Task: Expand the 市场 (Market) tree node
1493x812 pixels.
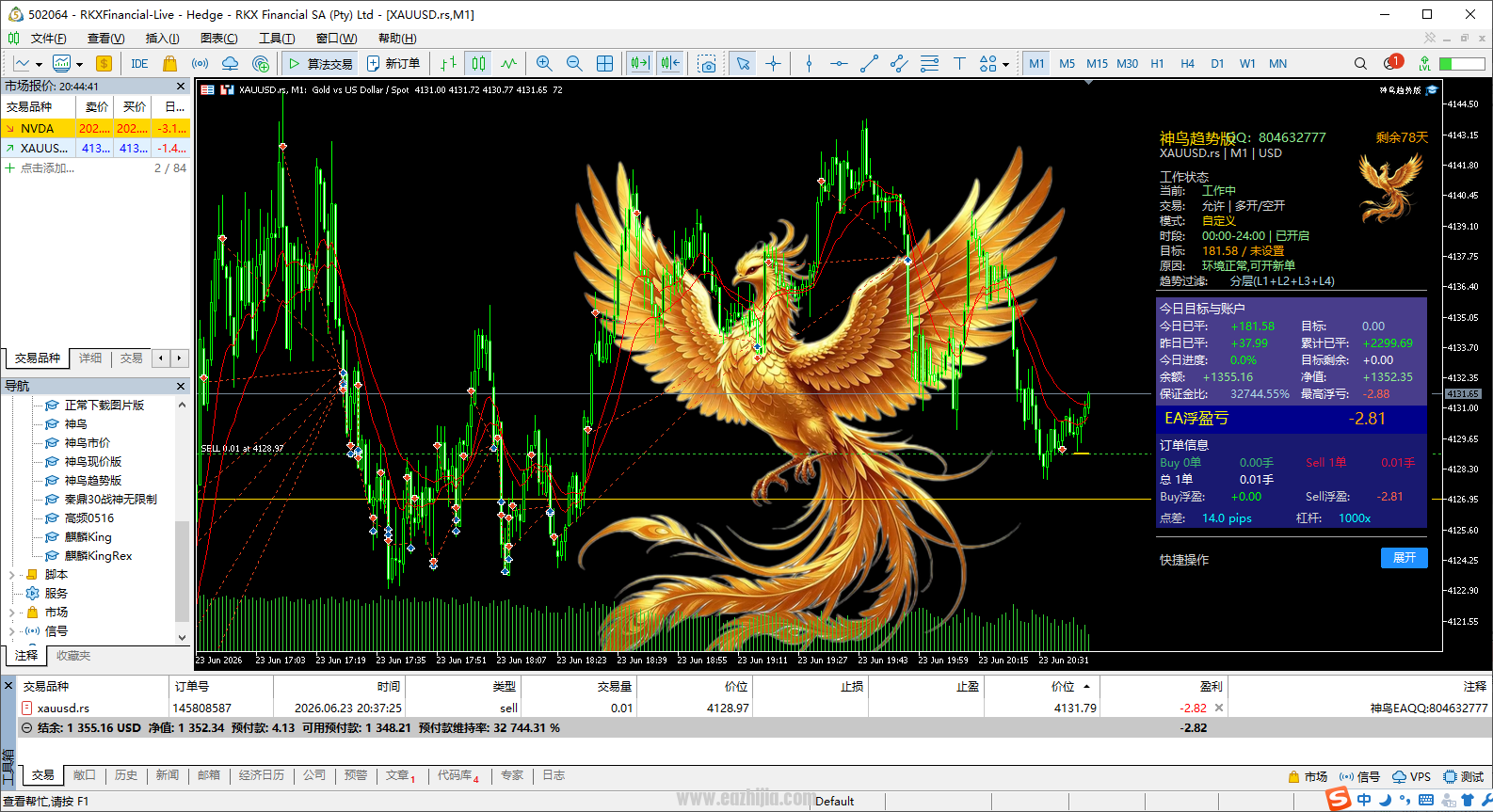Action: tap(11, 613)
